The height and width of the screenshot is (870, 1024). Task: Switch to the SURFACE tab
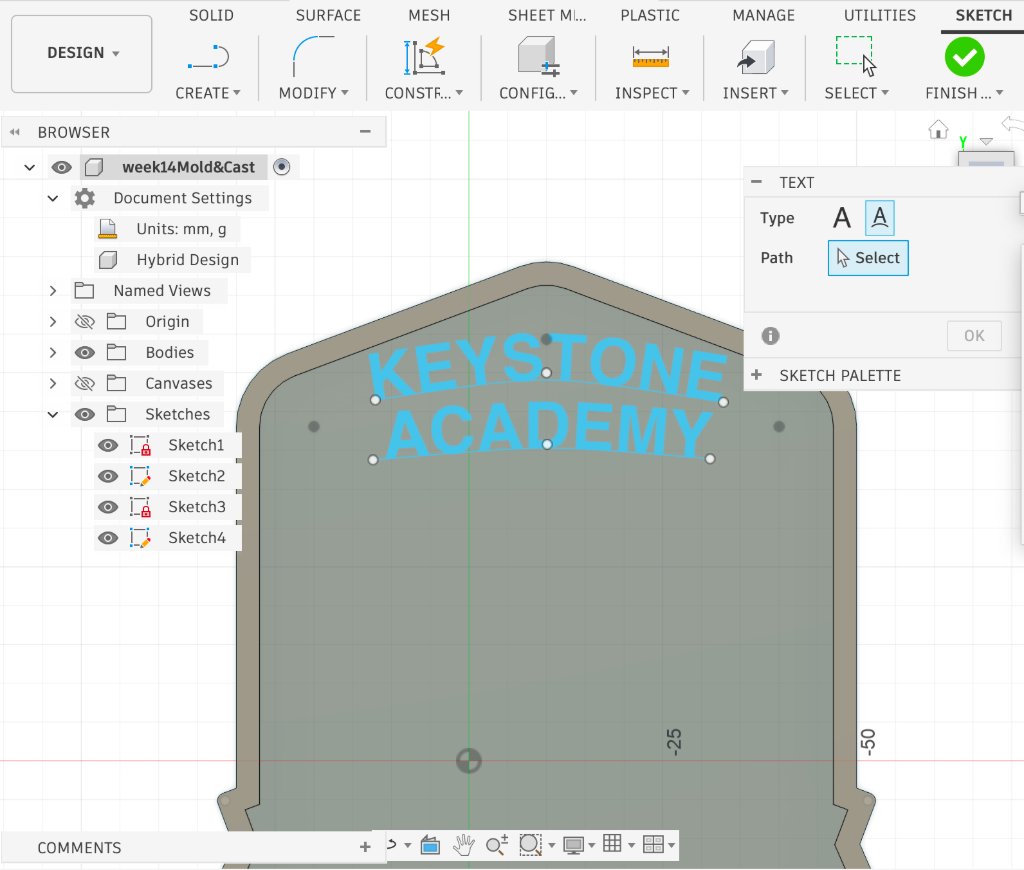point(328,15)
